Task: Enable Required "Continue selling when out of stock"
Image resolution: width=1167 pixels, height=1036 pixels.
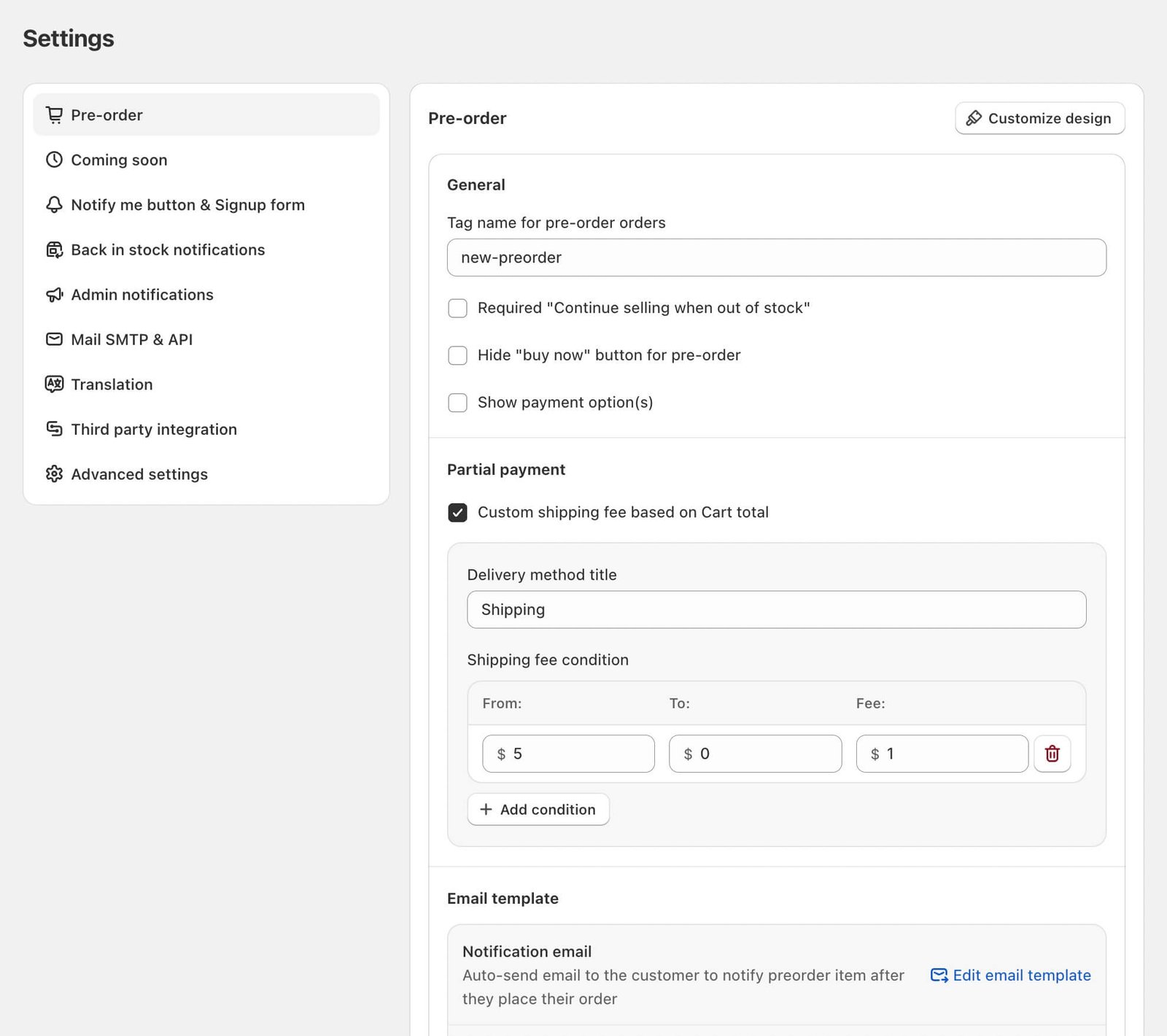Action: (457, 308)
